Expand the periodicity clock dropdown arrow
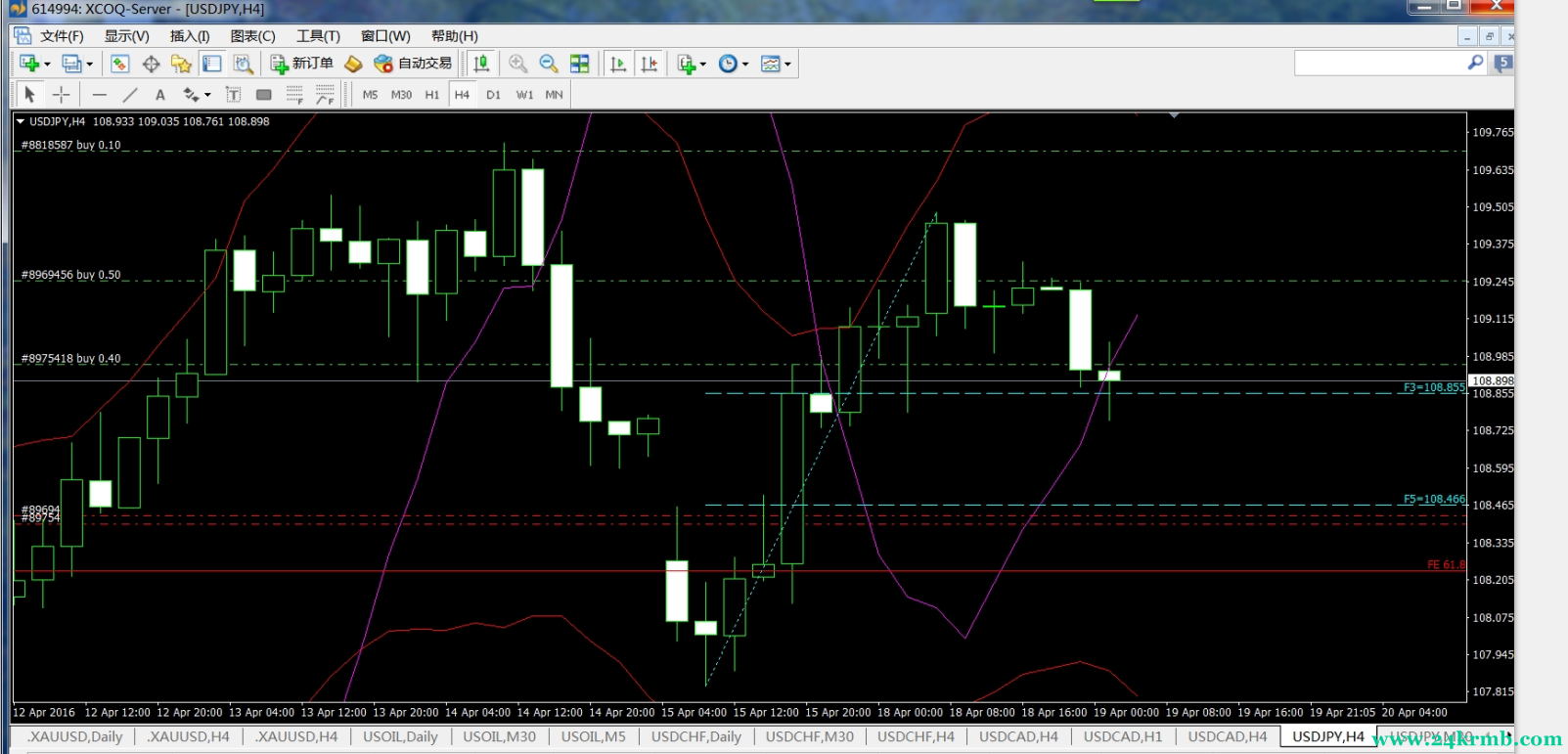Screen dimensions: 1568x754 click(745, 65)
